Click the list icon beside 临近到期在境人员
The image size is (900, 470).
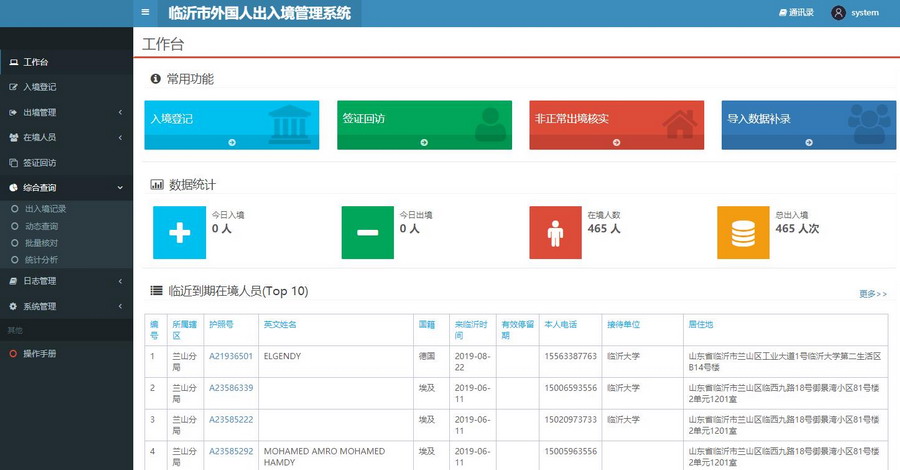pos(156,290)
